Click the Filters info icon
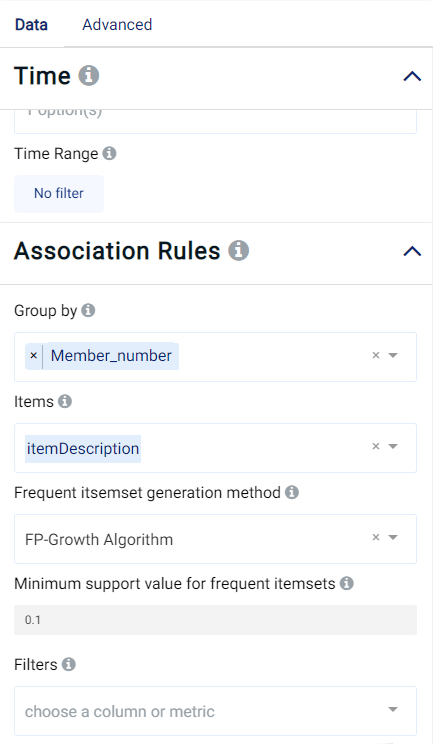433x744 pixels. (69, 664)
